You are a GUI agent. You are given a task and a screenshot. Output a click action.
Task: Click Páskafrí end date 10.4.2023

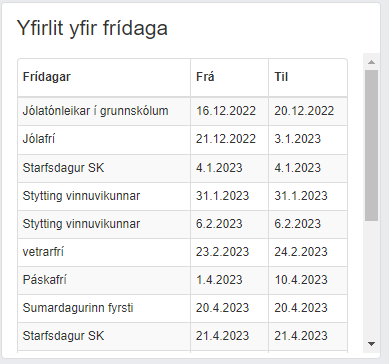click(301, 280)
